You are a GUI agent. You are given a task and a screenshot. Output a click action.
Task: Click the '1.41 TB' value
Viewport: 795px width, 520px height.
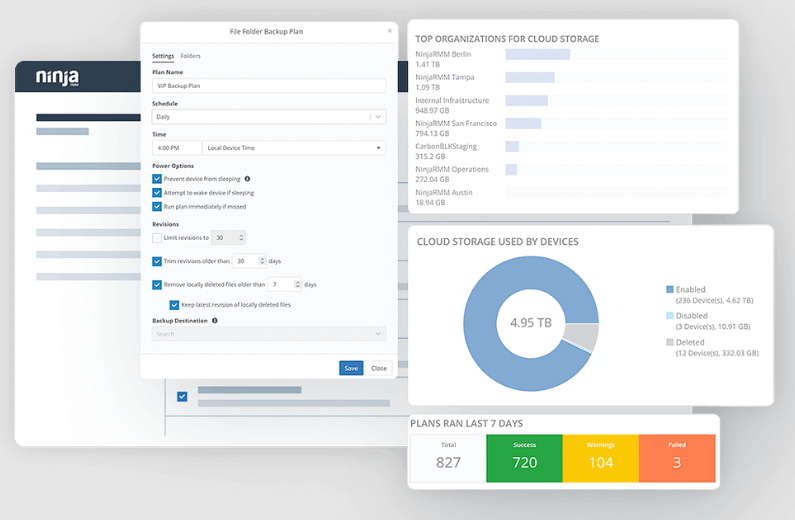[427, 64]
